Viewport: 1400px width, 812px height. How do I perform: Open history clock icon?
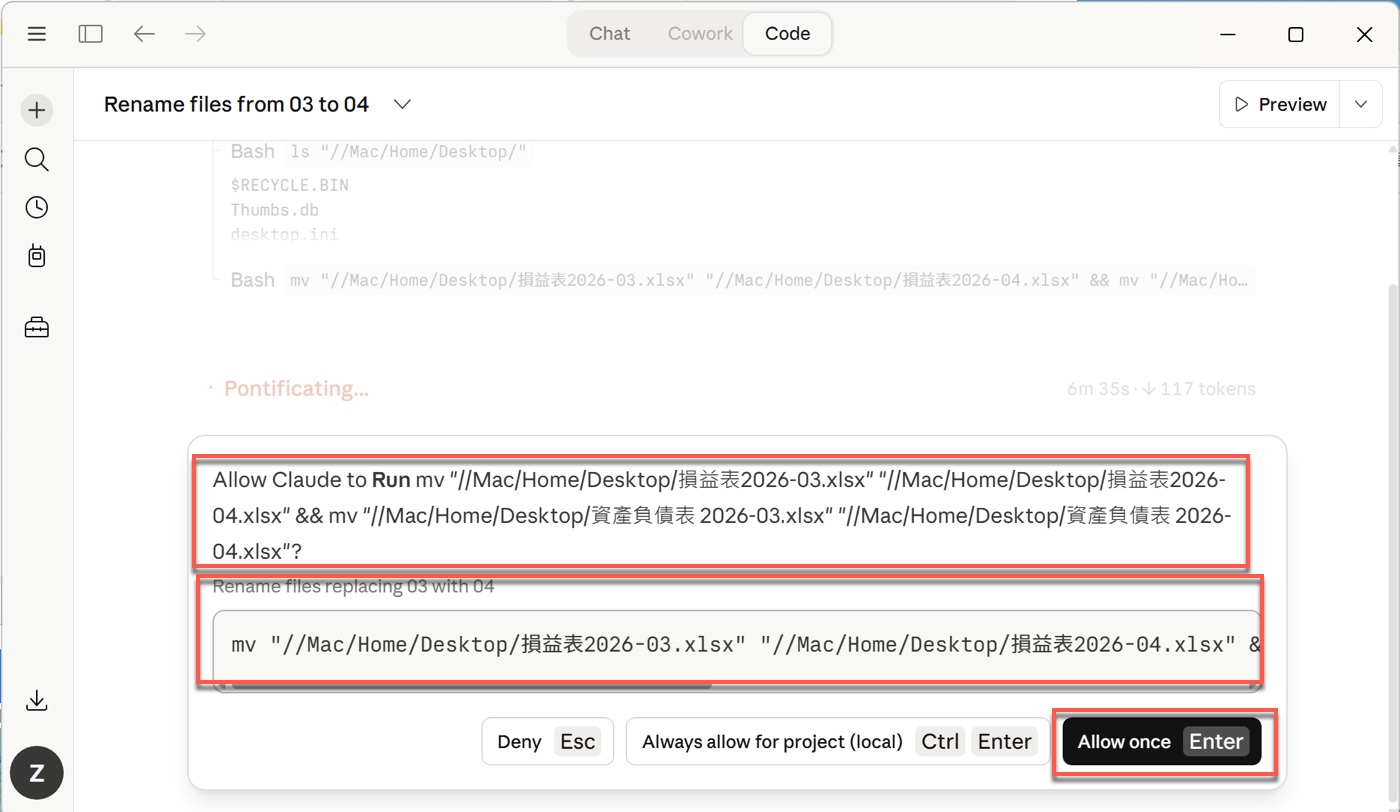37,207
